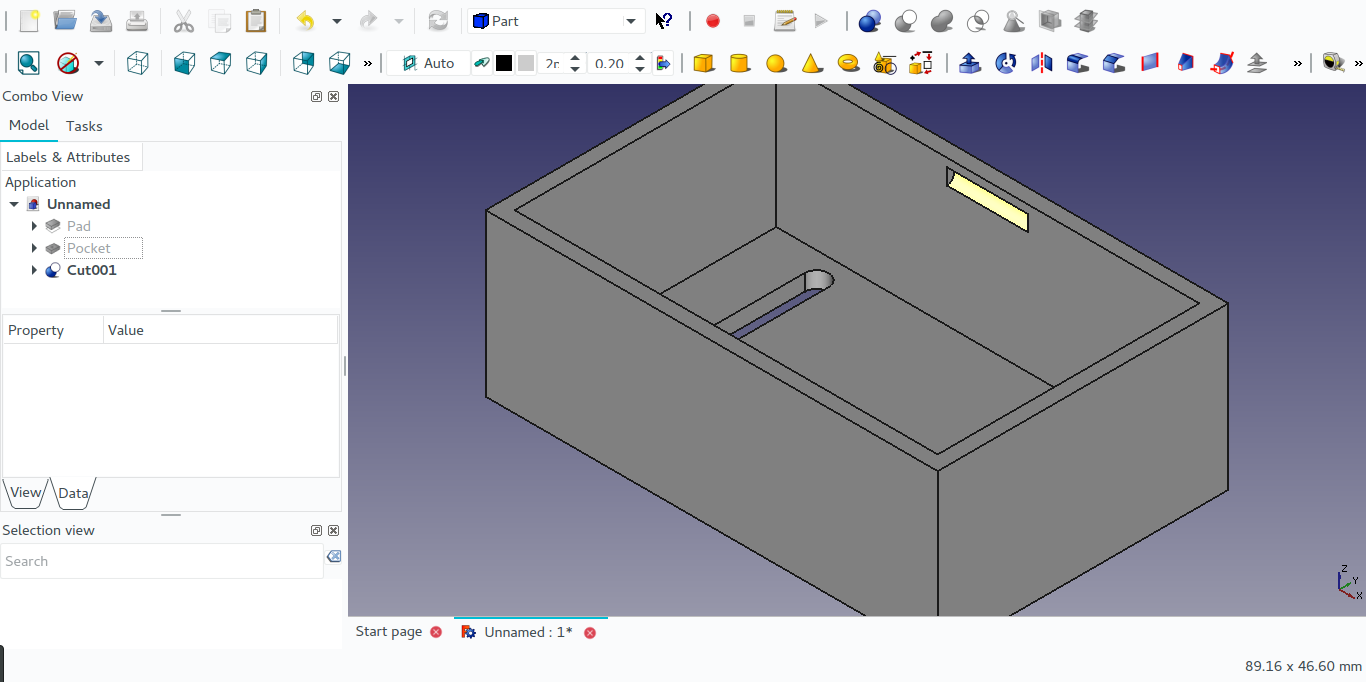
Task: Start macro recording with the red dot
Action: [x=713, y=21]
